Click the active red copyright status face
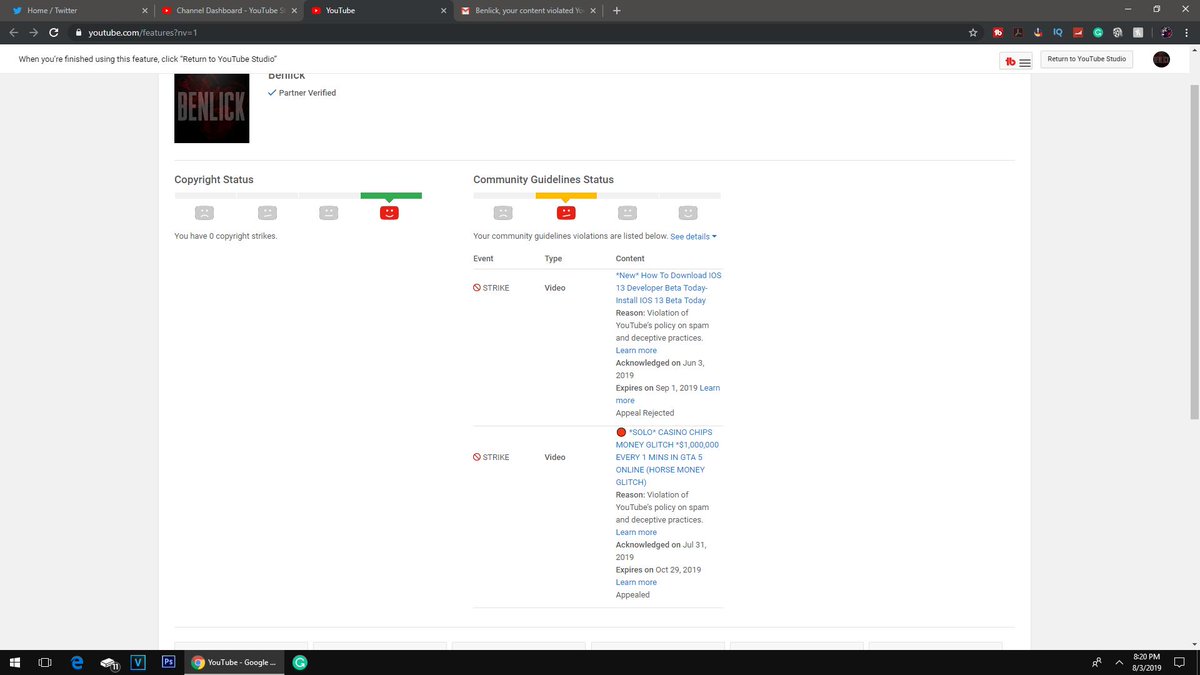The height and width of the screenshot is (675, 1200). pos(390,212)
